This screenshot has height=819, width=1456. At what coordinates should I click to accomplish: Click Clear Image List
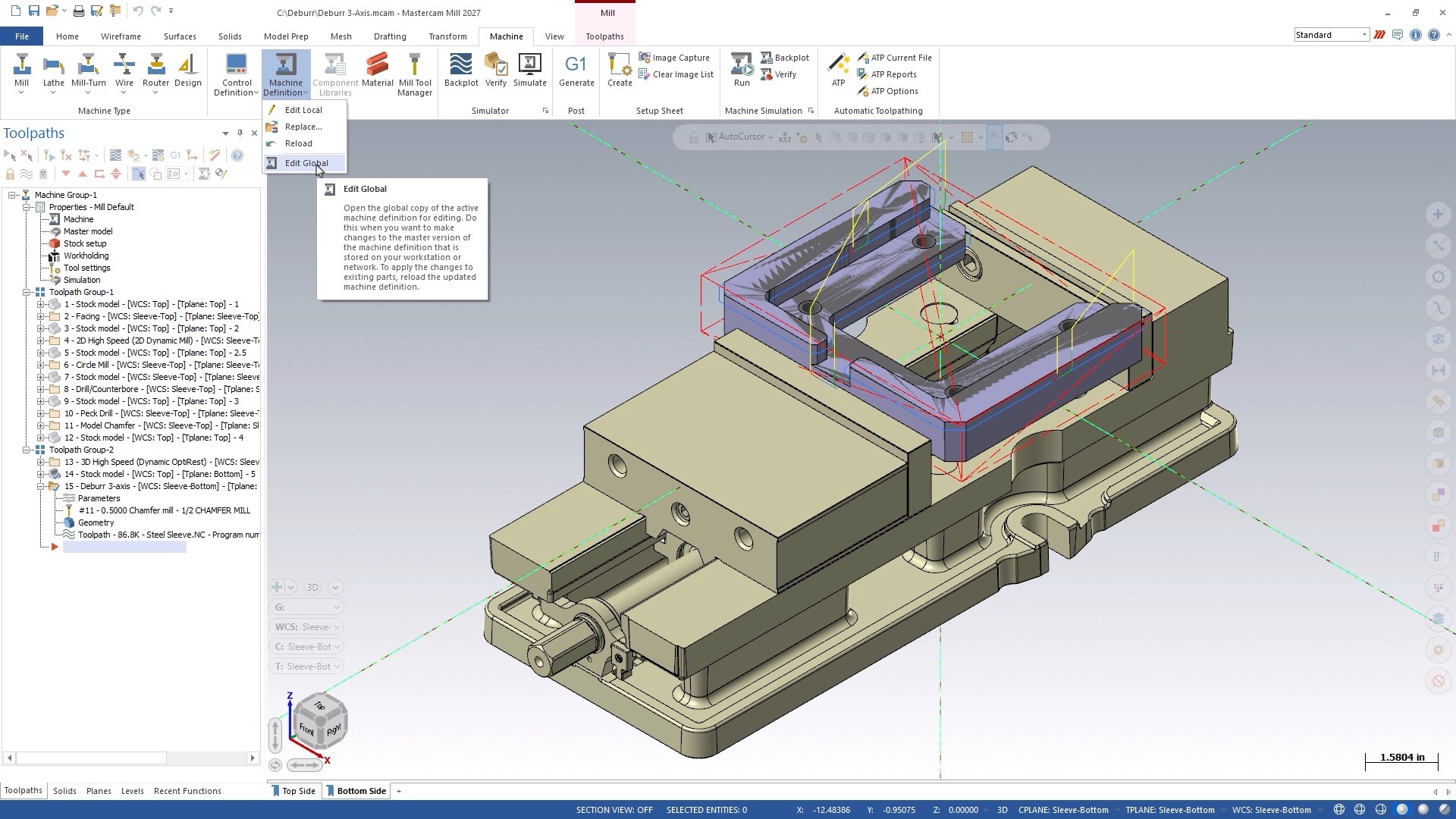click(676, 74)
